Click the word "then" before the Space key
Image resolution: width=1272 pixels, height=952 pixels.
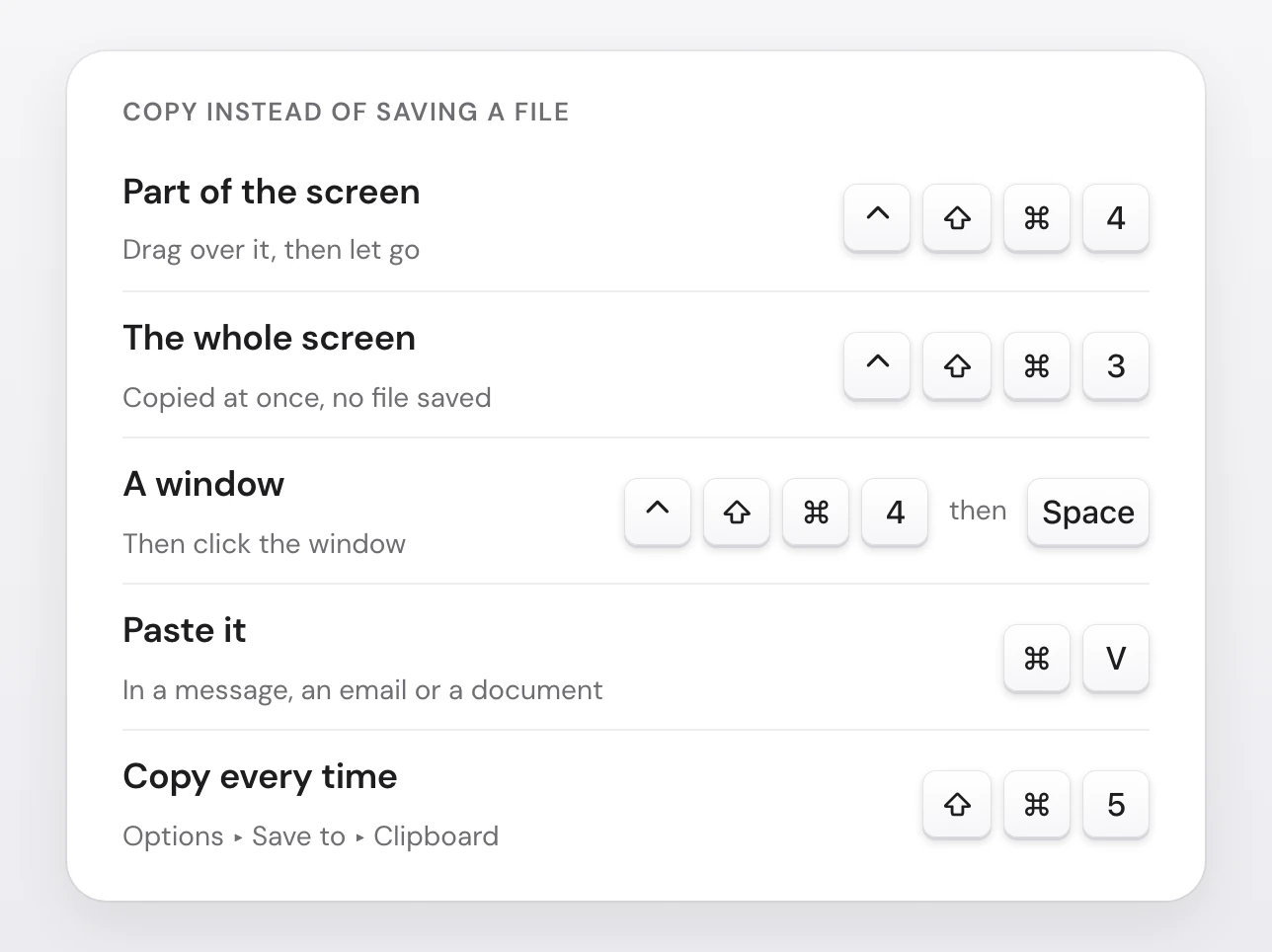(978, 511)
